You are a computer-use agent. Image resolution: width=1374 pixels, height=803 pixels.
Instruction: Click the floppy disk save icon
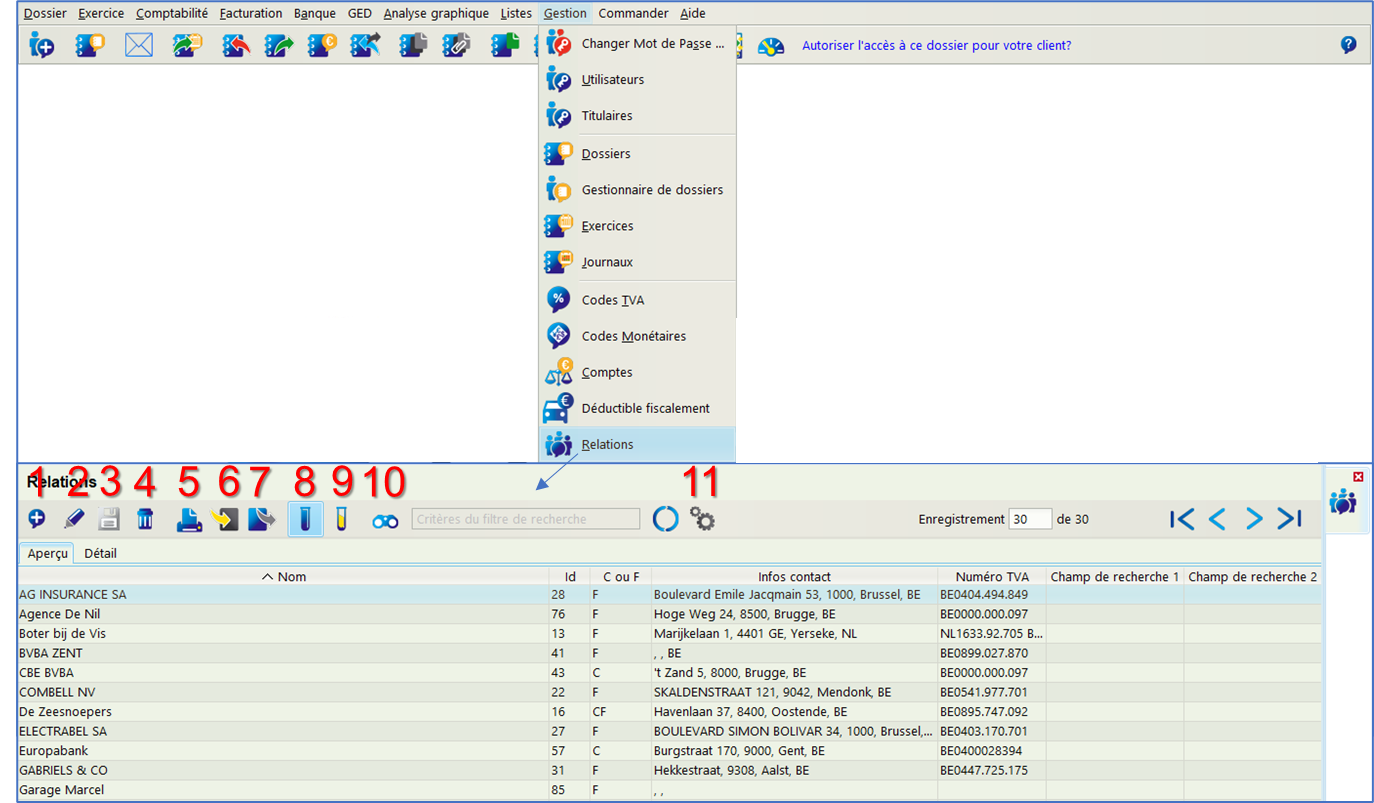(x=109, y=519)
